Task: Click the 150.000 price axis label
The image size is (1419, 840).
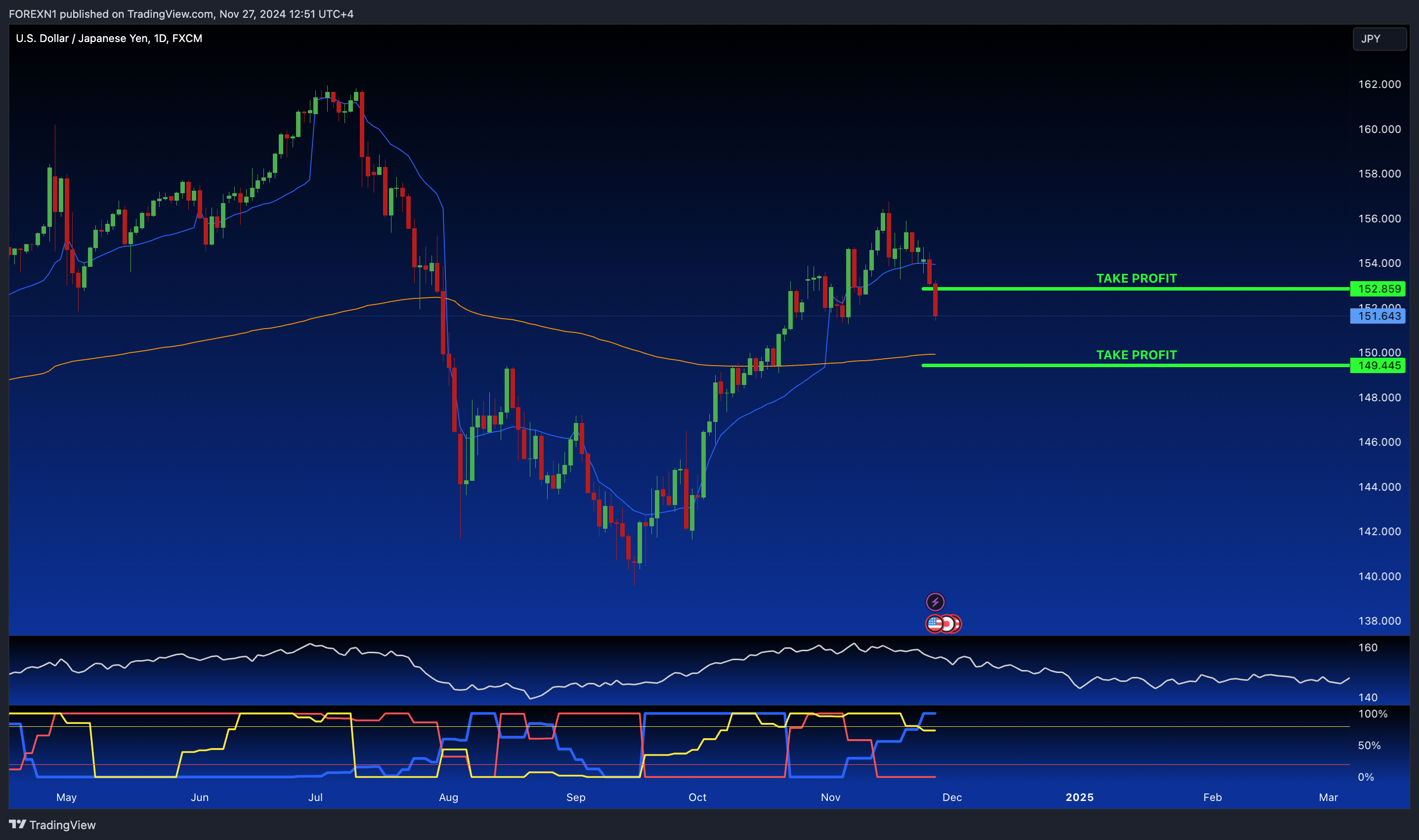Action: coord(1379,352)
